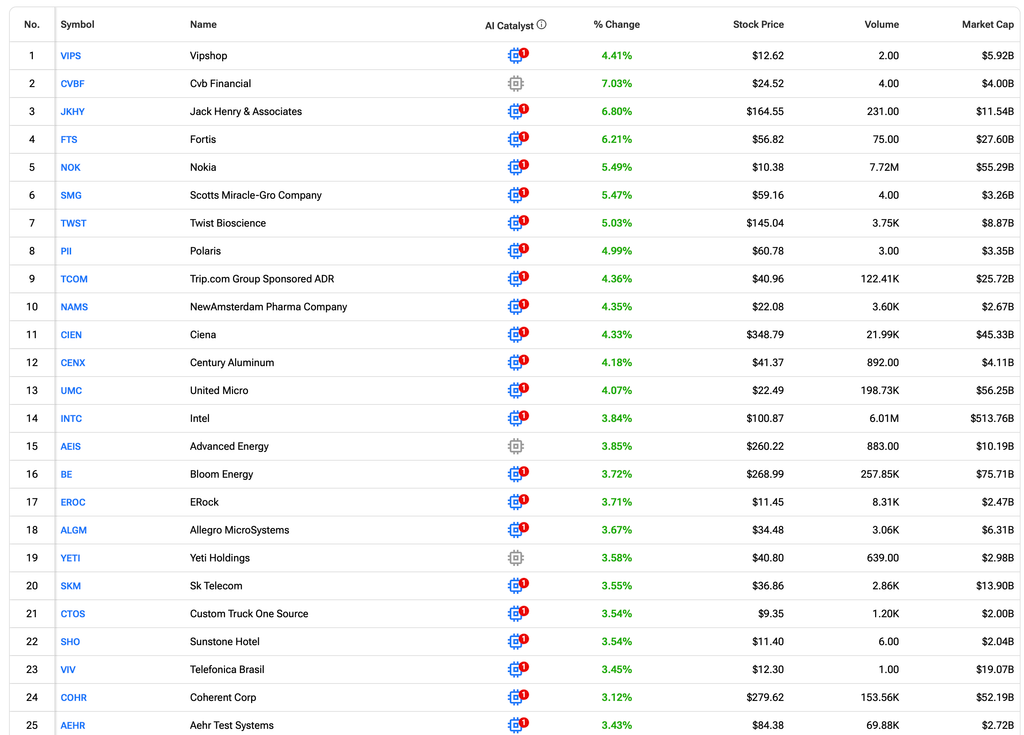Click the Stock Price column header

(x=758, y=25)
